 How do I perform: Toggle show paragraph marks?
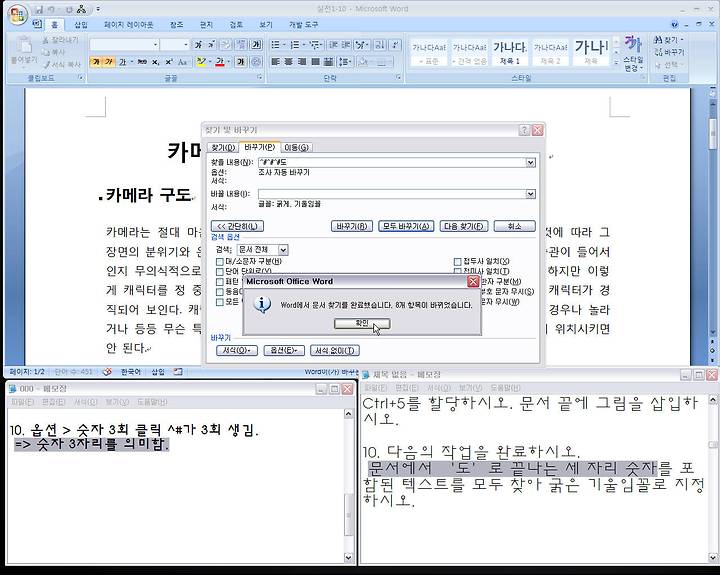coord(395,45)
